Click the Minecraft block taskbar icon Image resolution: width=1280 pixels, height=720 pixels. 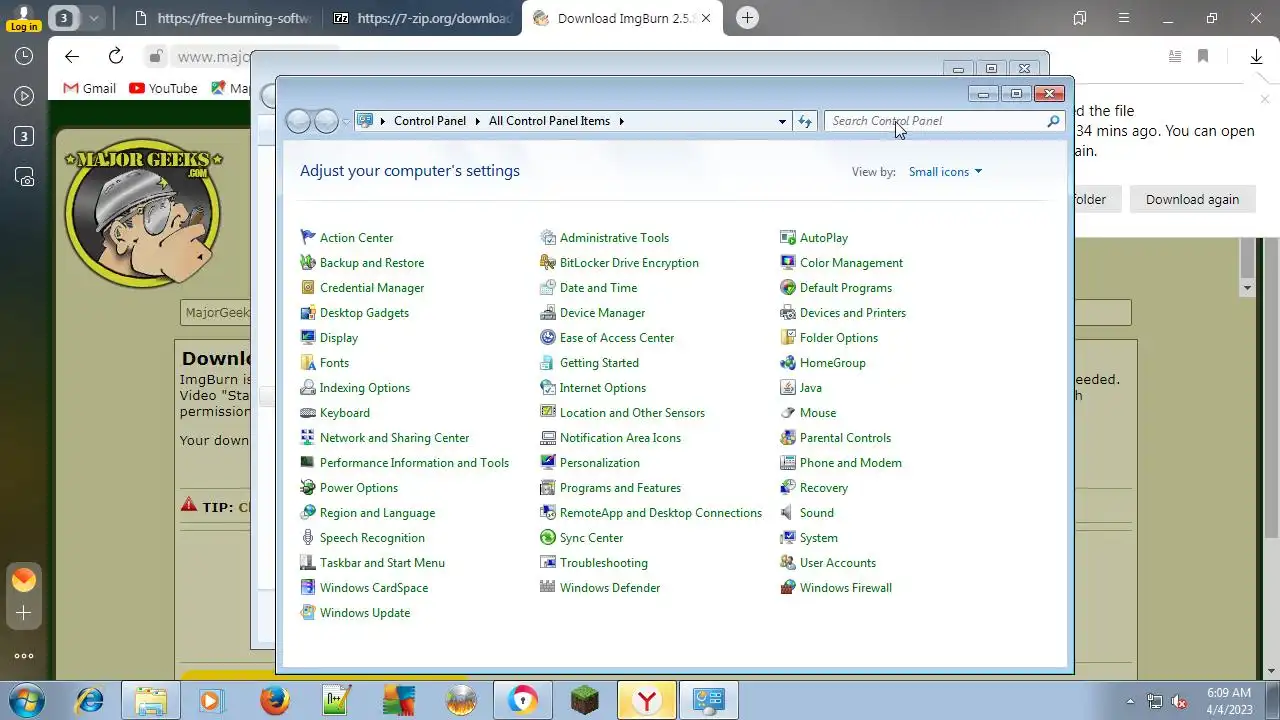click(585, 701)
